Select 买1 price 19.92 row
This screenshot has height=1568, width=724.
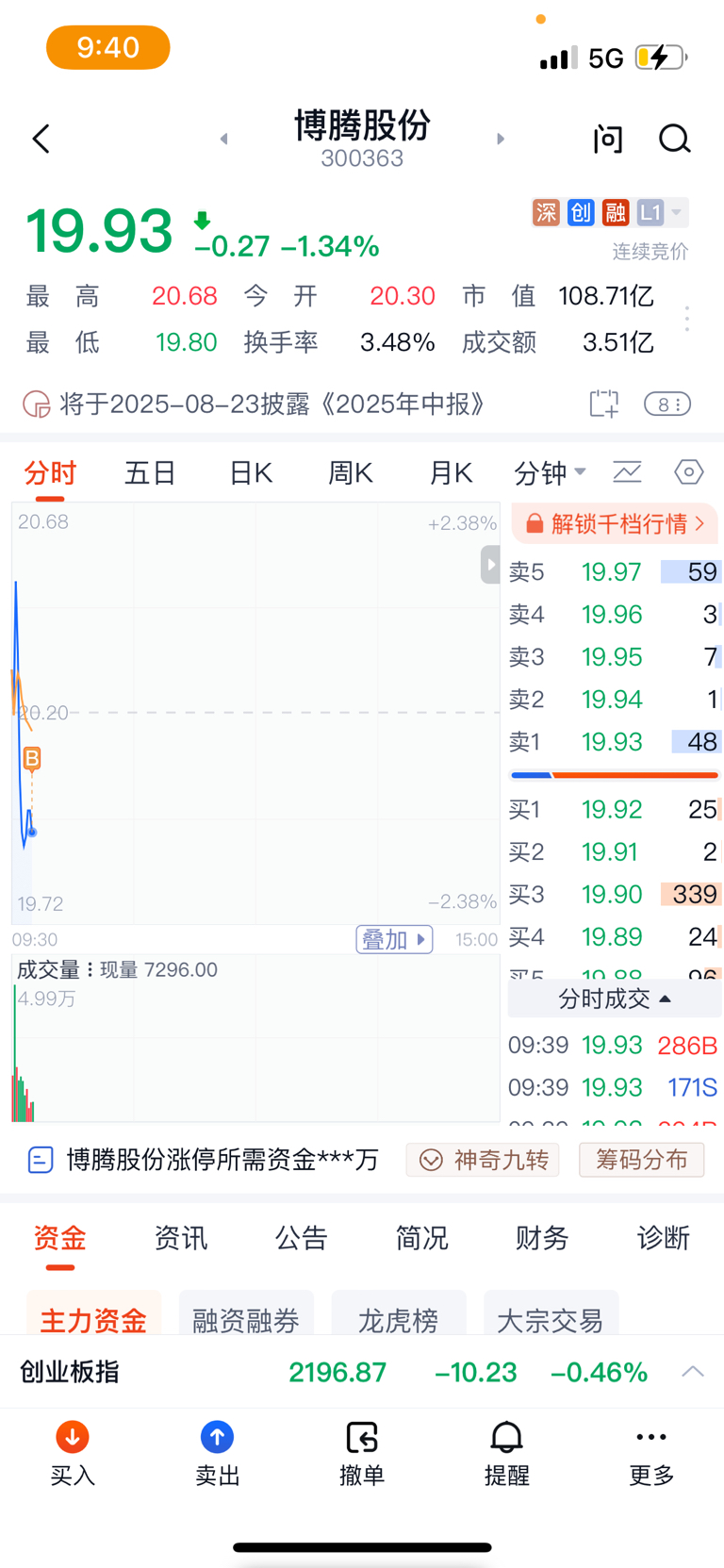click(x=615, y=810)
